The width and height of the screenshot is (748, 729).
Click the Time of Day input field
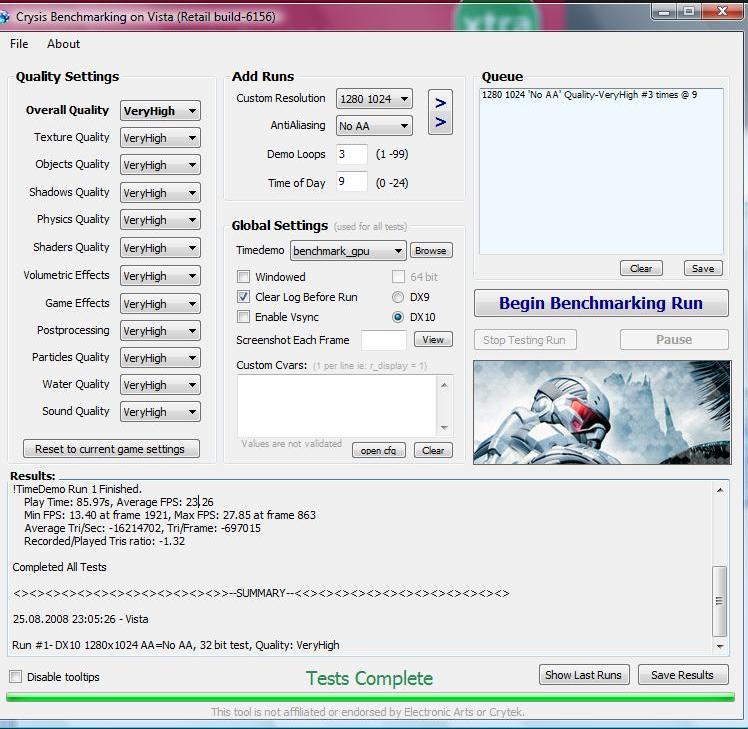[x=352, y=182]
